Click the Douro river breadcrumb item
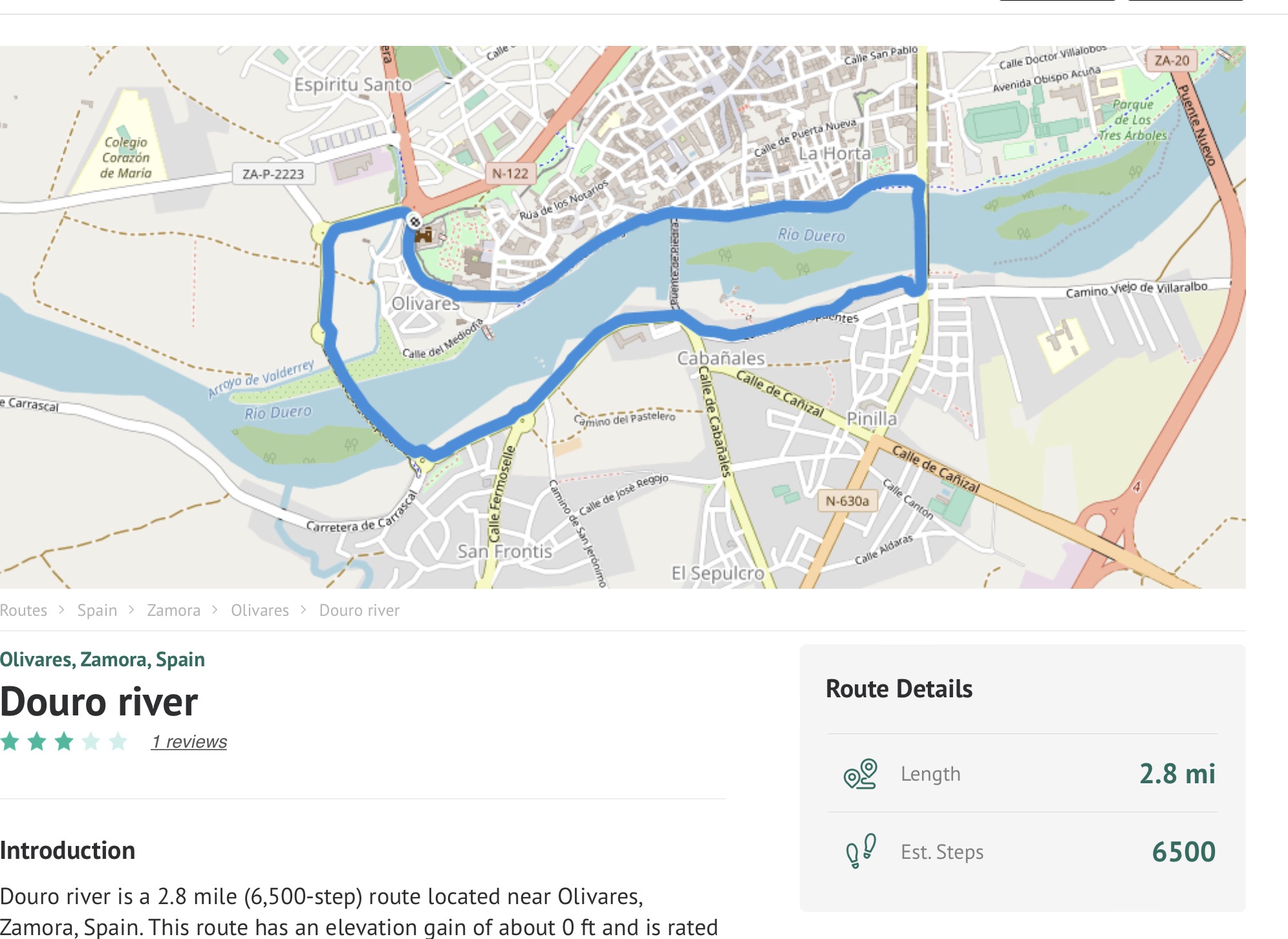Screen dimensions: 1288x939 click(360, 610)
